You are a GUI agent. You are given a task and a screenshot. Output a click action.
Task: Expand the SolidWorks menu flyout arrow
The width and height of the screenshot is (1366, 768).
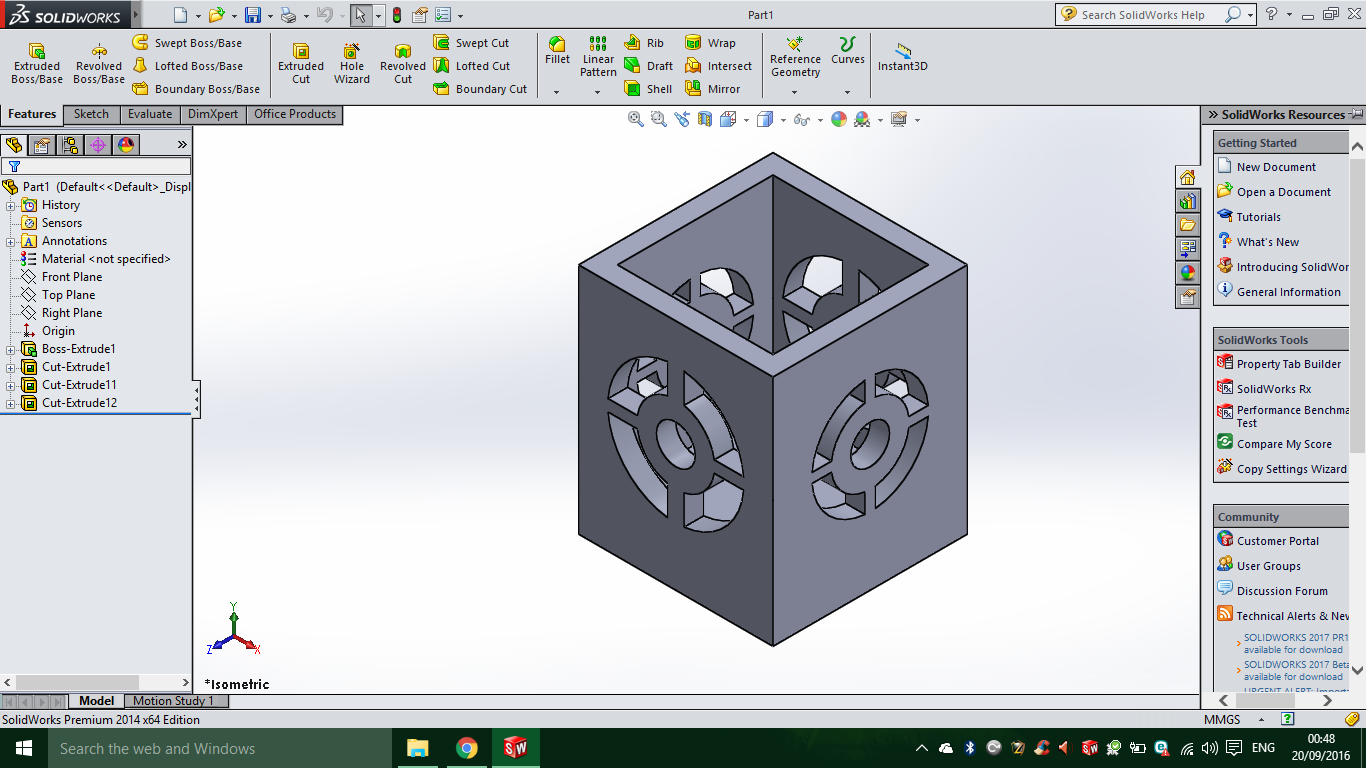tap(137, 15)
